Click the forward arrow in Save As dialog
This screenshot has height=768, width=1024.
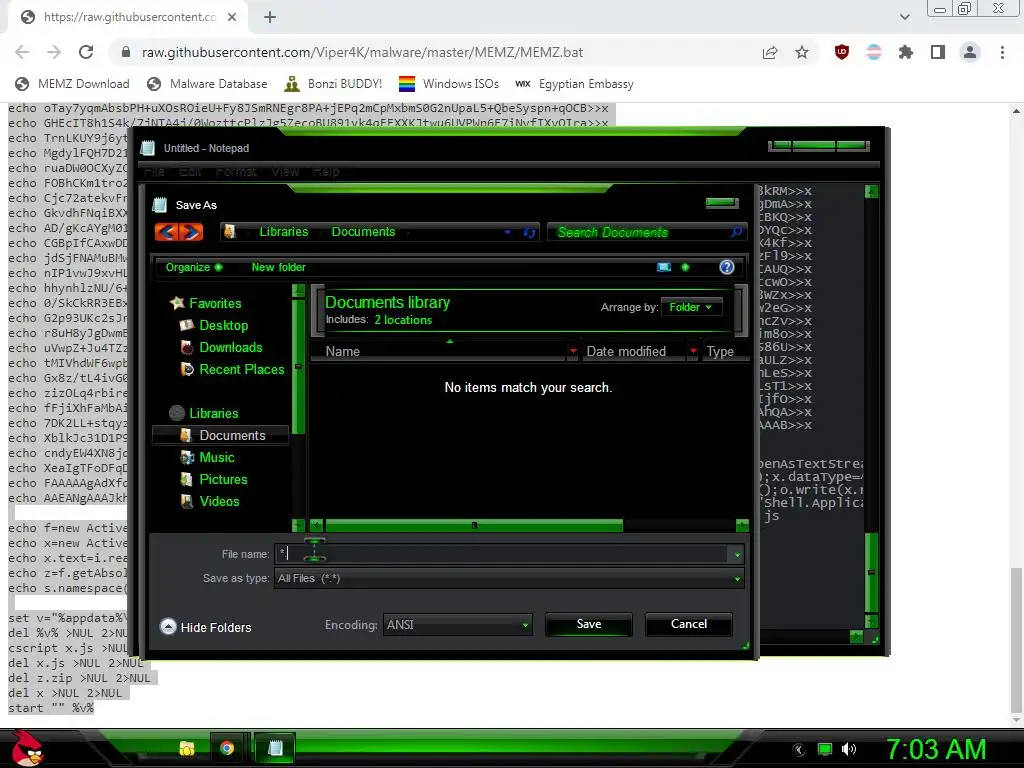click(191, 231)
